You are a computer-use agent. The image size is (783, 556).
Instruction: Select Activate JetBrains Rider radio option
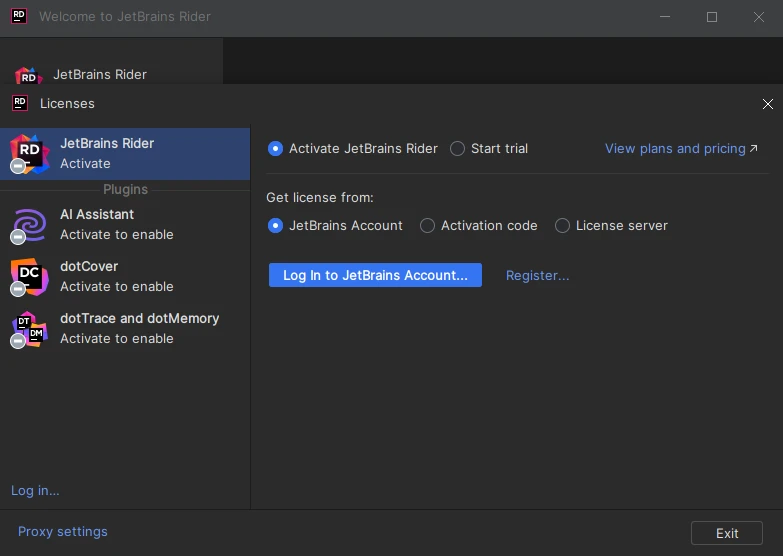(x=276, y=148)
